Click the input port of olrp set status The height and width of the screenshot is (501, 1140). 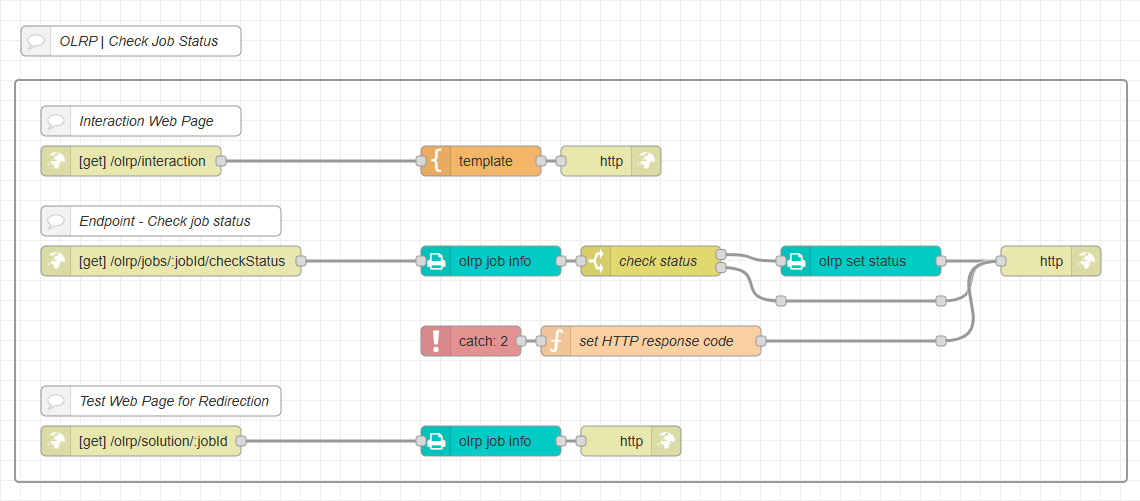781,261
